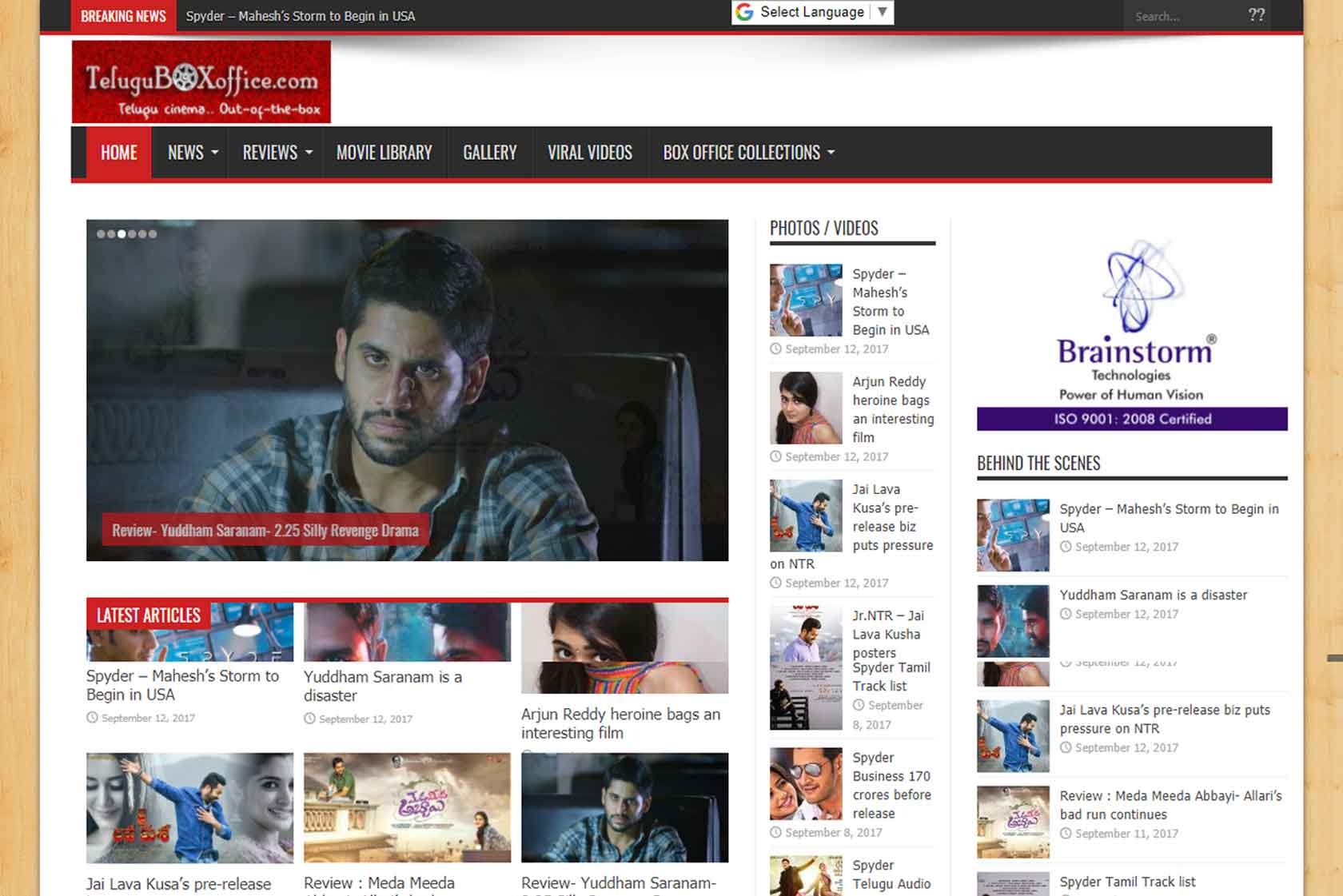1343x896 pixels.
Task: Click the Brainstorm Technologies advertisement
Action: click(1132, 334)
